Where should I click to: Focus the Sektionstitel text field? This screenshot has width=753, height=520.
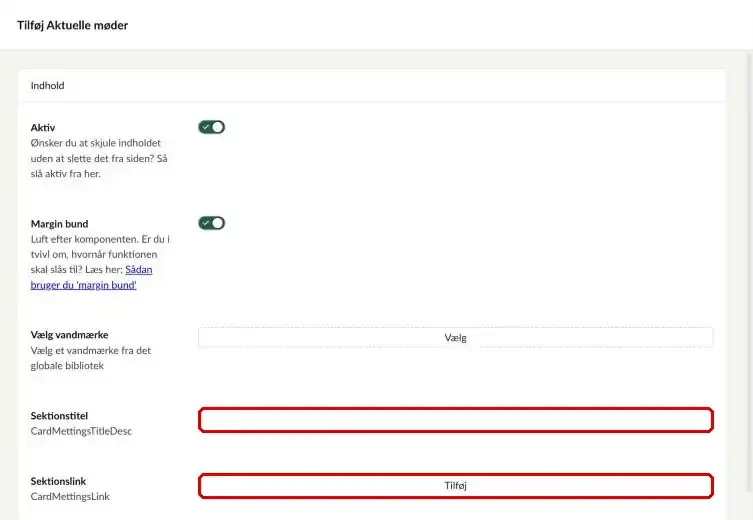455,420
